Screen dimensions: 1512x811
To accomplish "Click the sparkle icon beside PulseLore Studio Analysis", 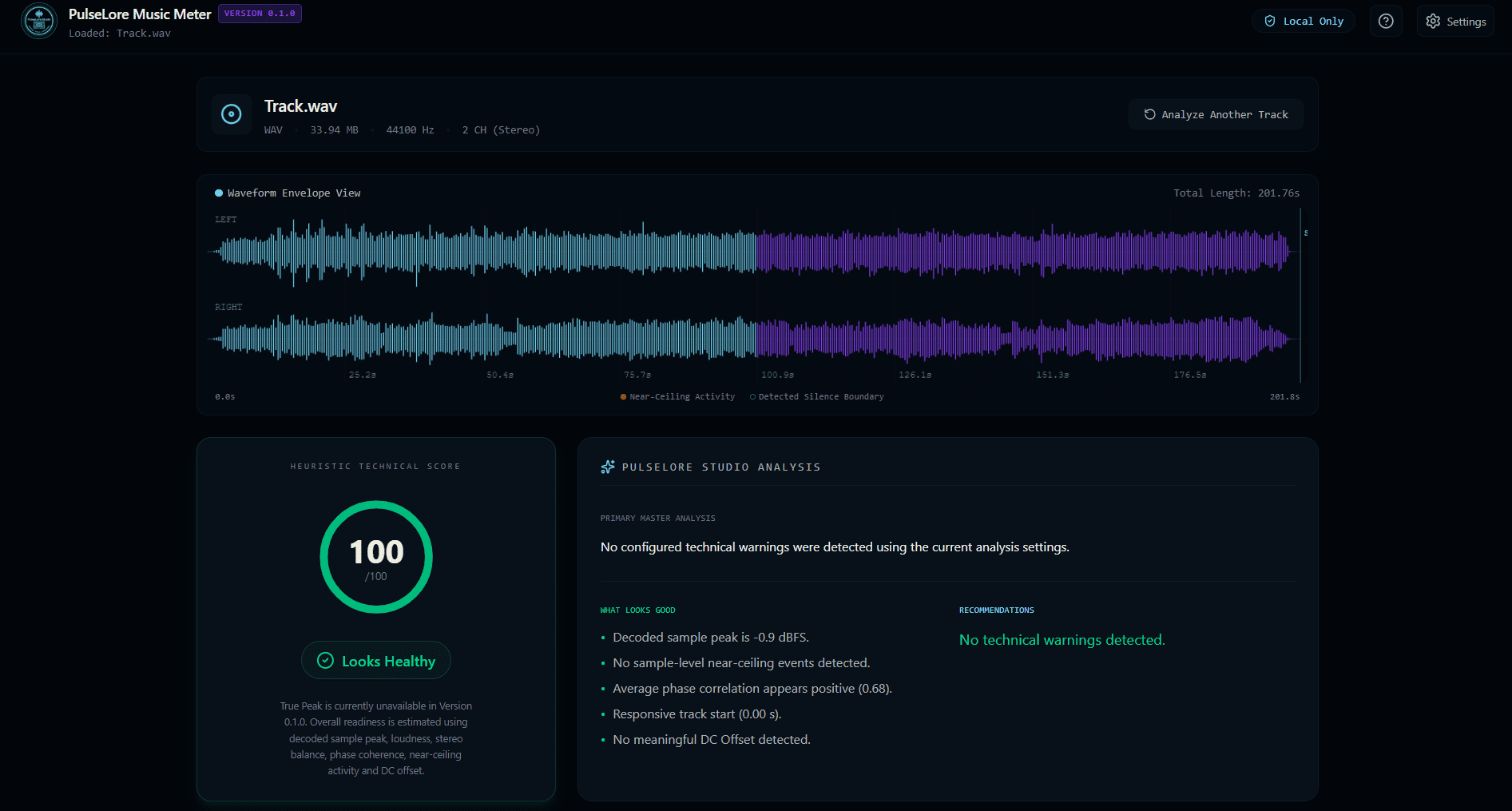I will 608,467.
